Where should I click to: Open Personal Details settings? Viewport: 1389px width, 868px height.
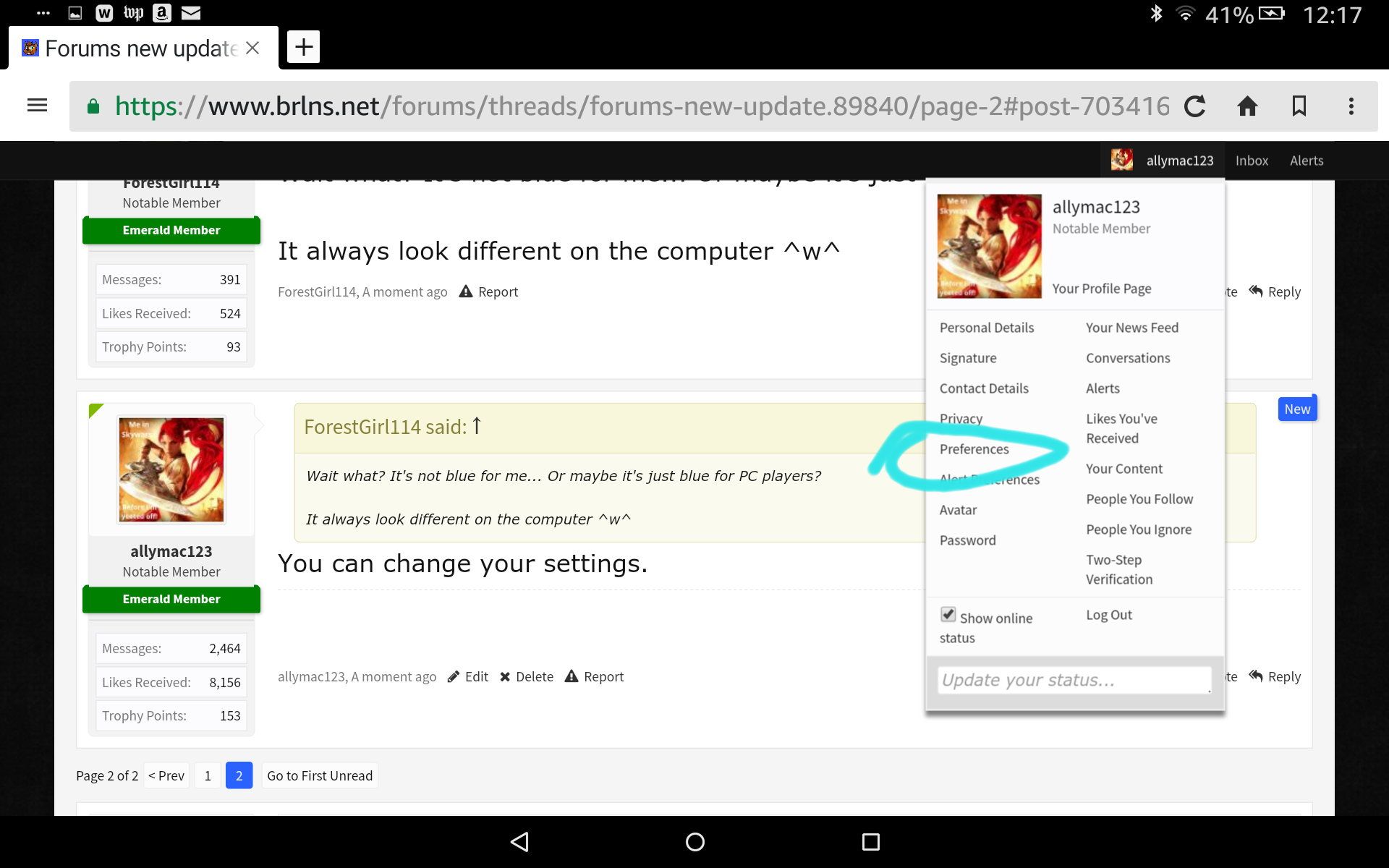click(987, 328)
